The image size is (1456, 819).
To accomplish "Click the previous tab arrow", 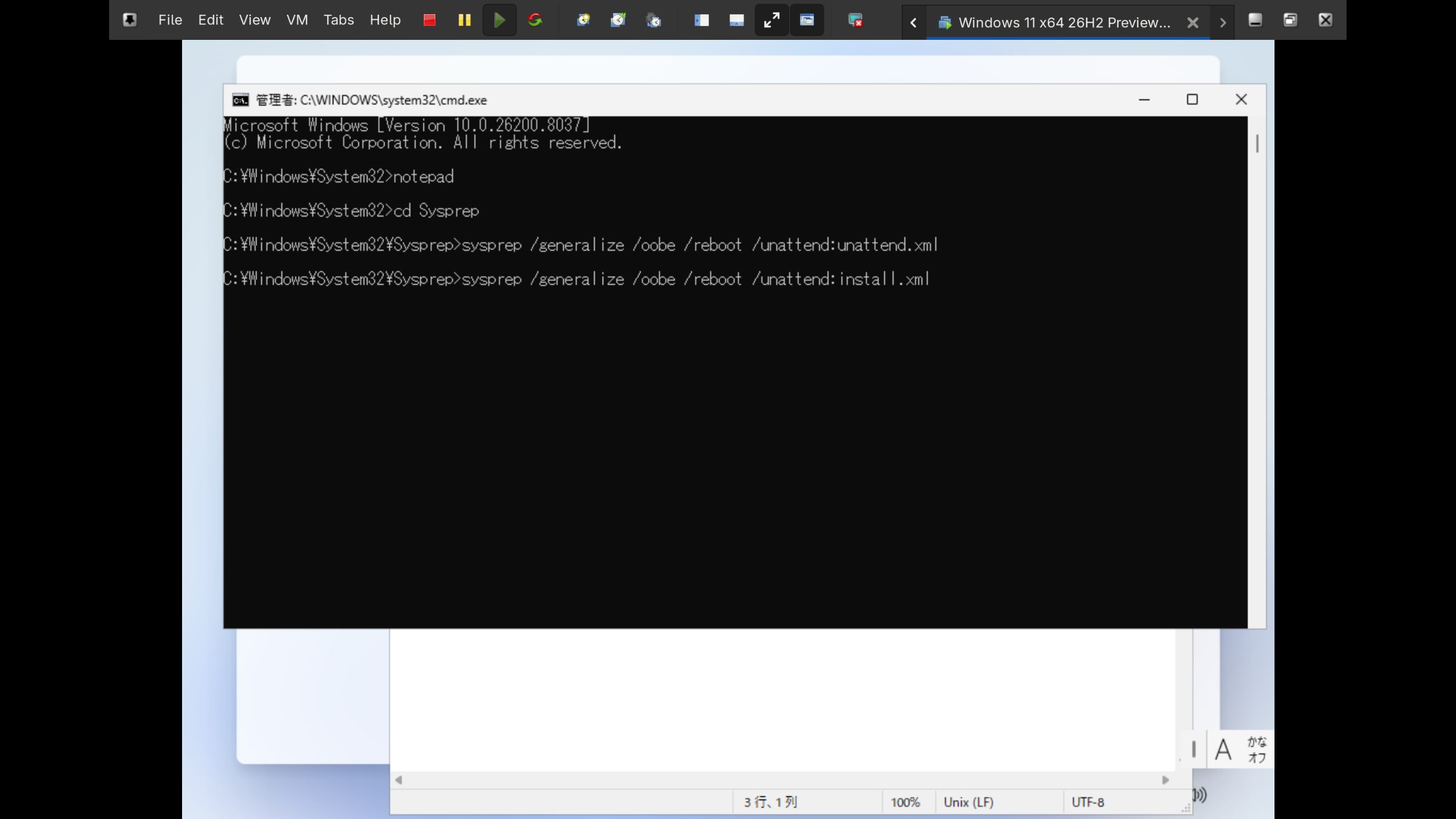I will coord(914,23).
